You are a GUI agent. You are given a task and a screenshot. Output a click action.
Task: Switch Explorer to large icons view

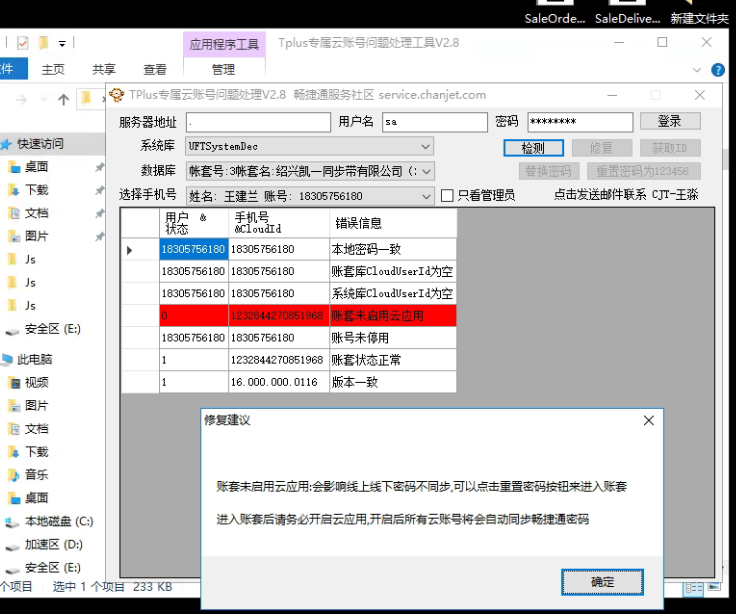coord(714,587)
